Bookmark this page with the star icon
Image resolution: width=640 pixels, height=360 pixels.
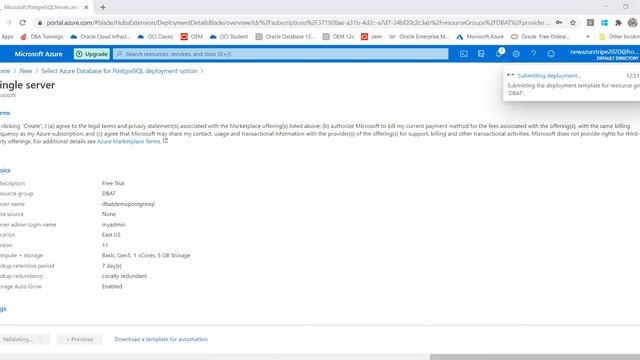pos(573,23)
